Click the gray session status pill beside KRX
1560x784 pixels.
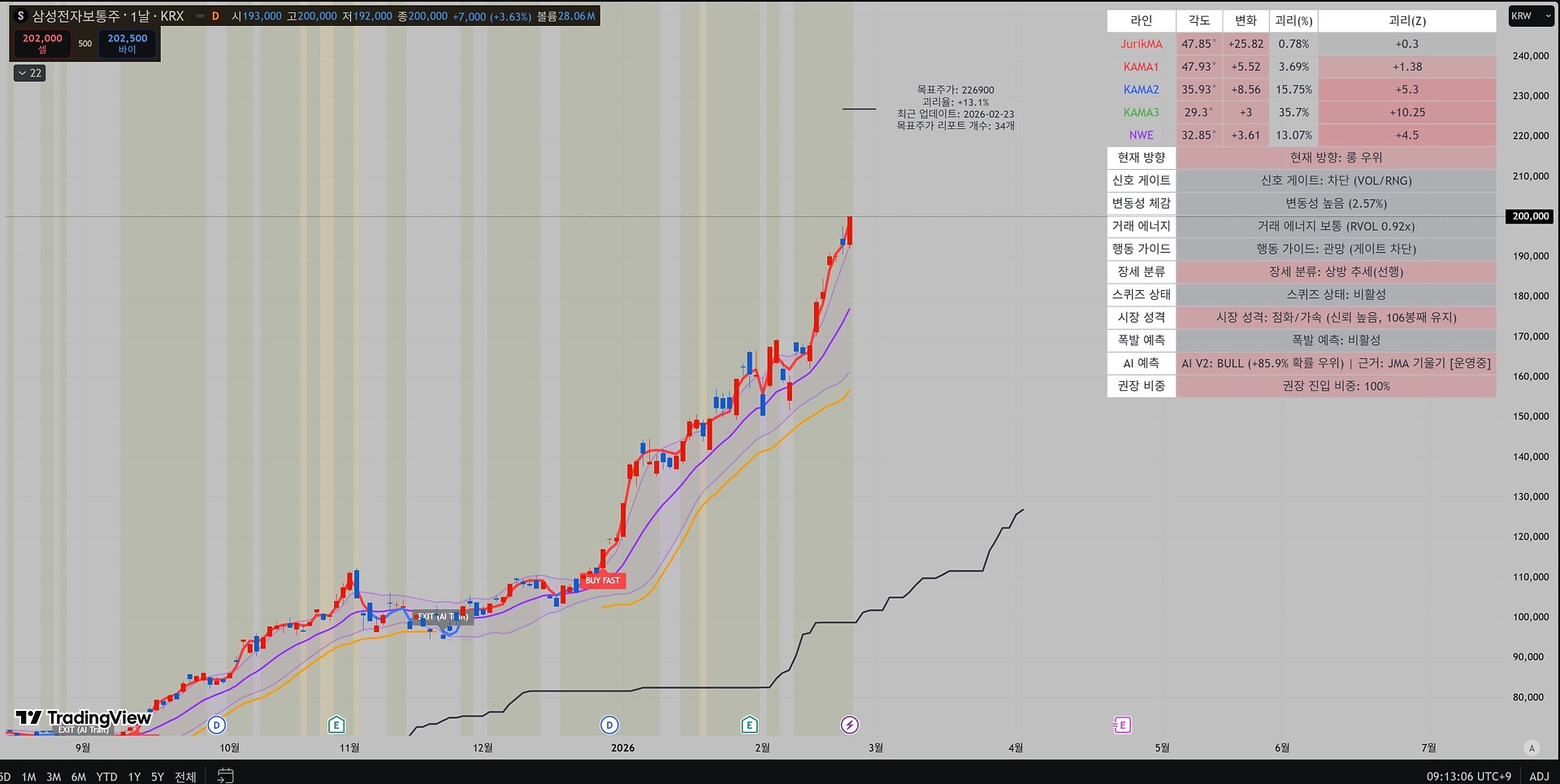click(200, 16)
